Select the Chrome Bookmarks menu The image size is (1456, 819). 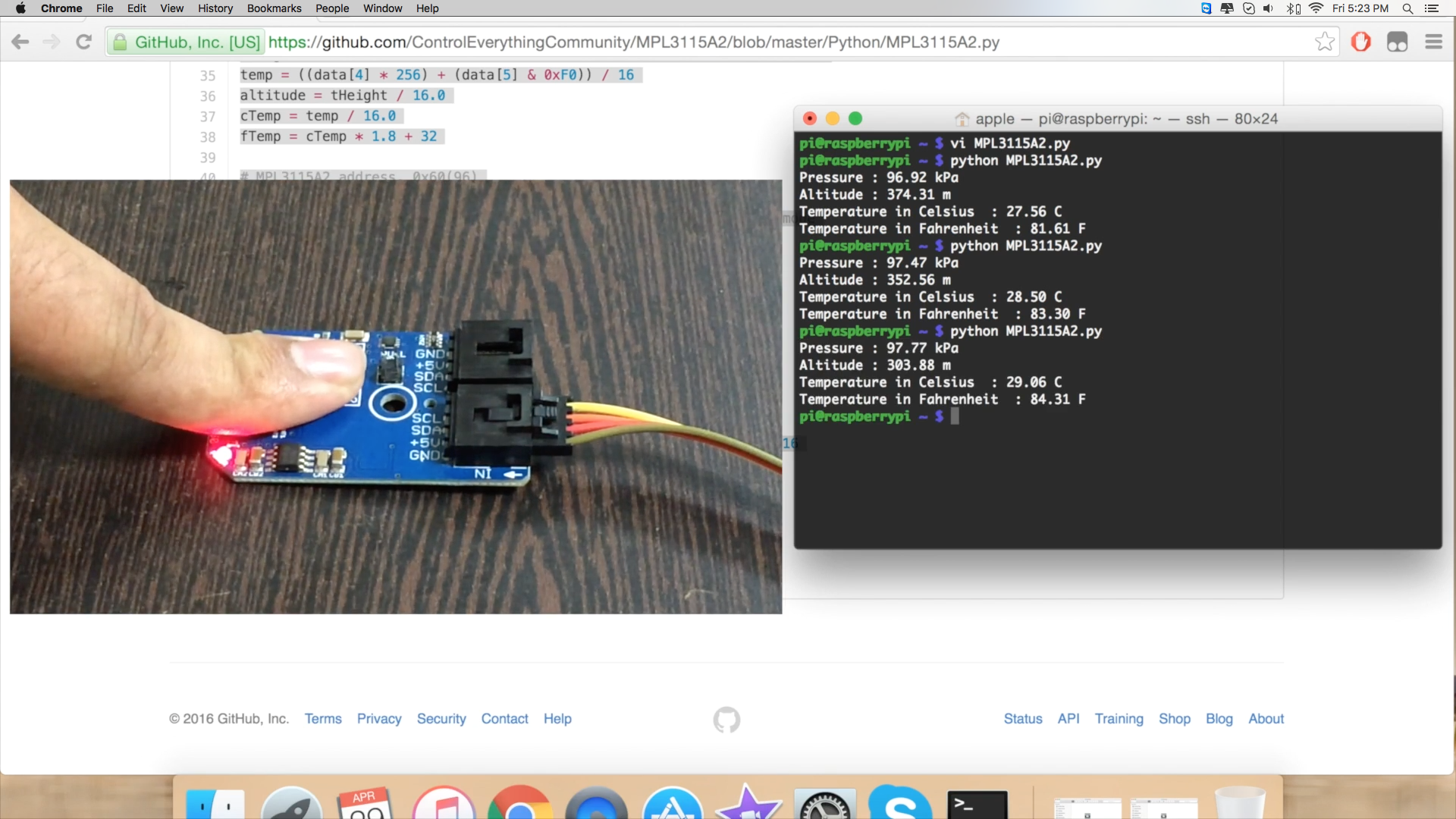click(x=274, y=8)
